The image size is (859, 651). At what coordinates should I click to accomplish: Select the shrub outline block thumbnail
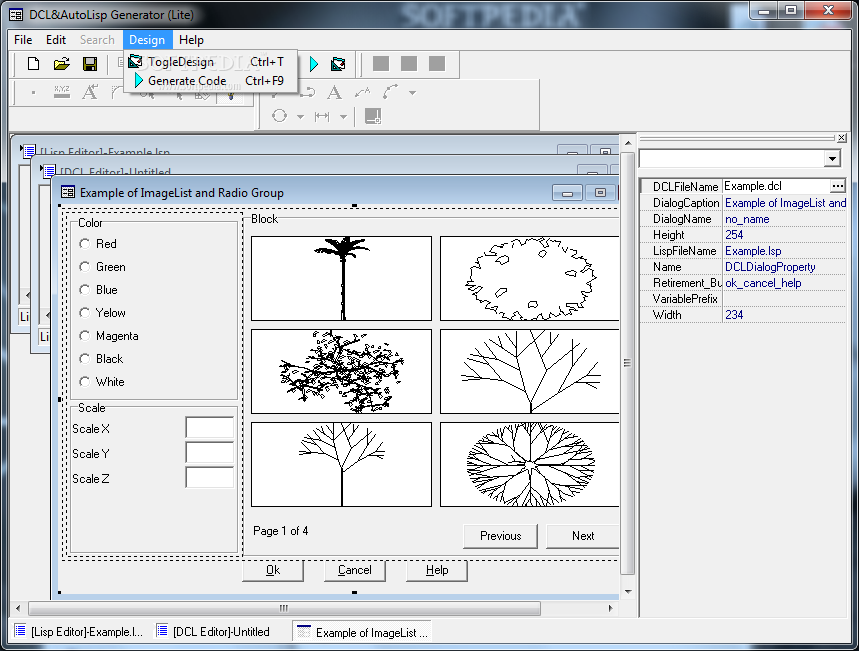coord(530,278)
